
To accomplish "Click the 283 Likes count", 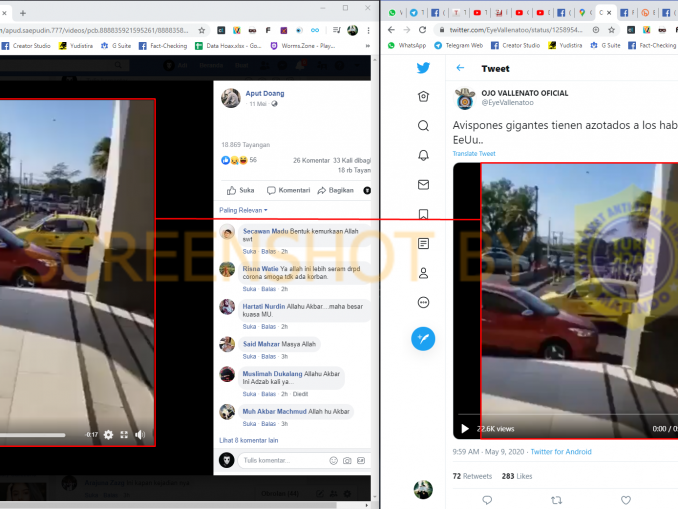I will [517, 476].
